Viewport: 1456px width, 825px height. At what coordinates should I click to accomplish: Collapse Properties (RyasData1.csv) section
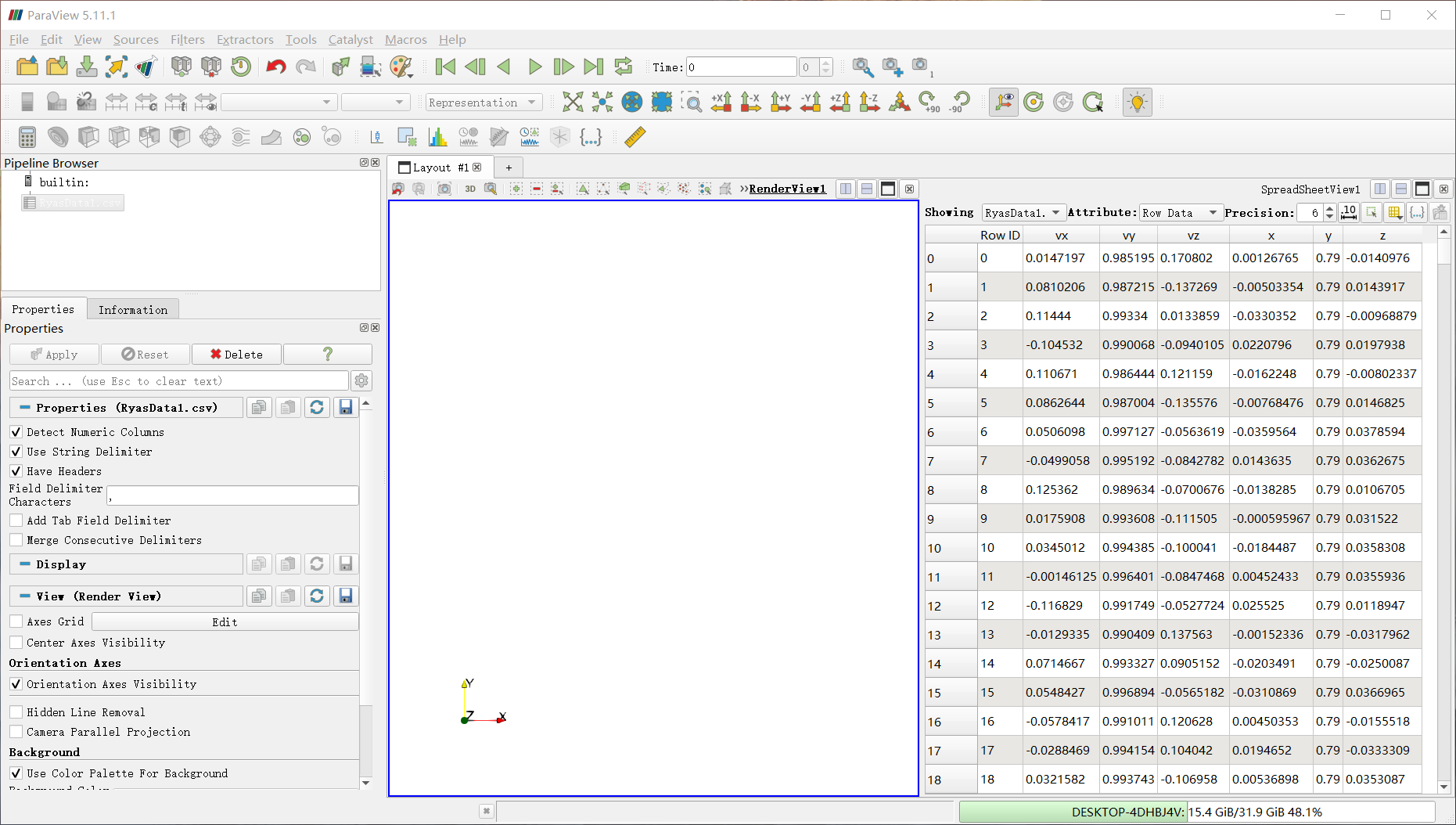126,408
